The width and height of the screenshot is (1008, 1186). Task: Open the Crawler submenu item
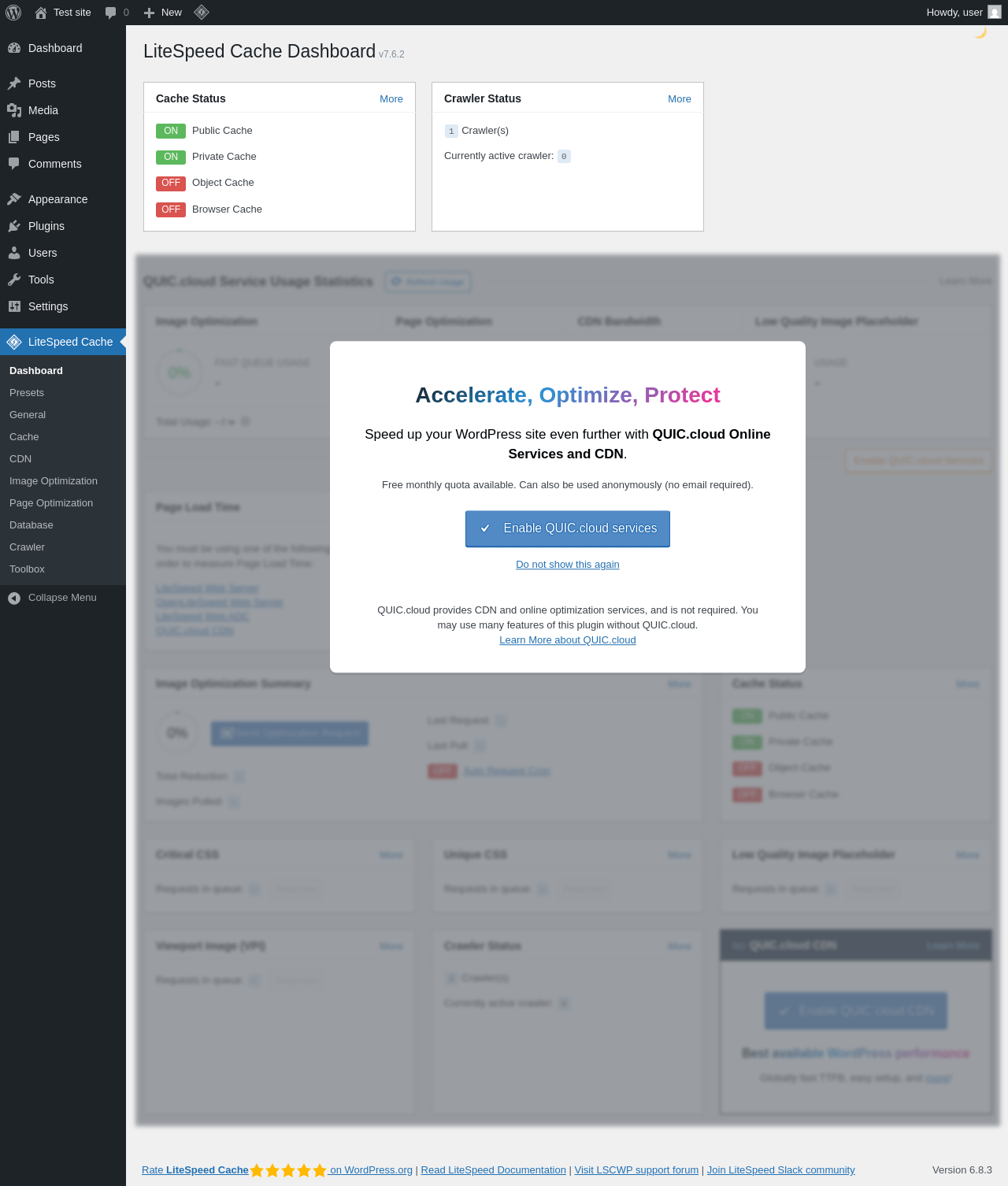point(28,547)
